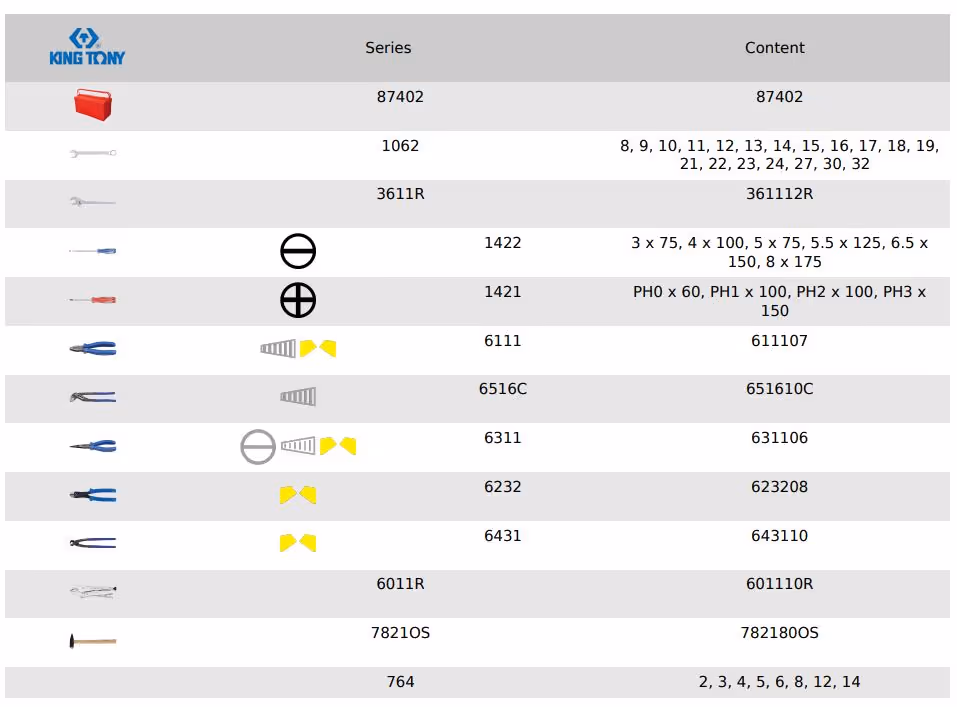Image resolution: width=957 pixels, height=707 pixels.
Task: Select the red toolbox image
Action: 93,104
